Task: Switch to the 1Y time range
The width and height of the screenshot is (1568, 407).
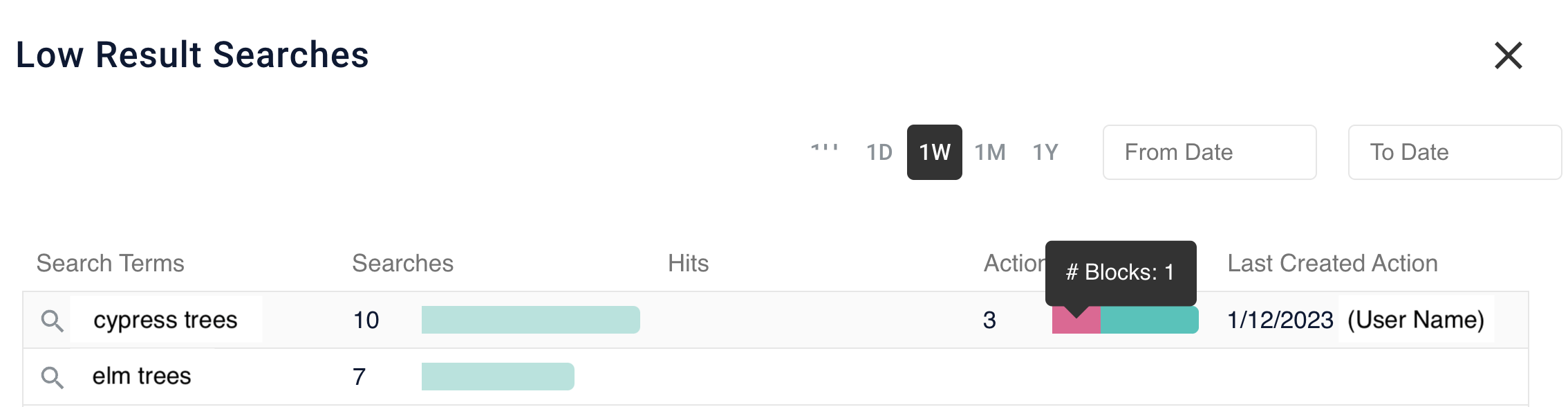Action: 1045,152
